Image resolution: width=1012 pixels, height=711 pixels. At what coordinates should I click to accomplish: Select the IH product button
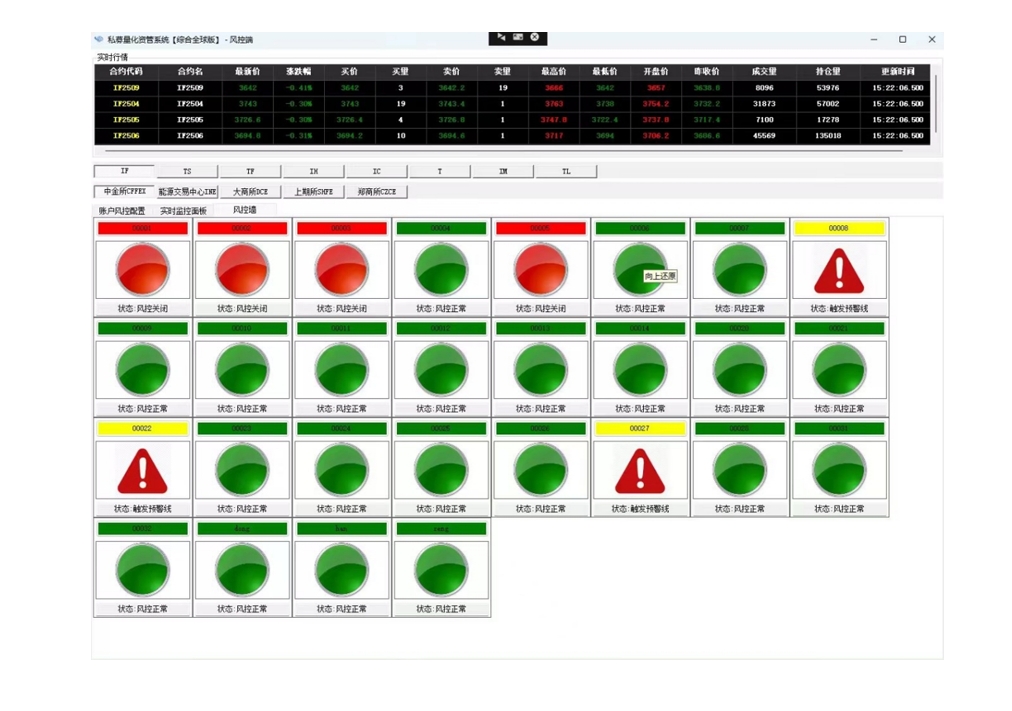[314, 171]
